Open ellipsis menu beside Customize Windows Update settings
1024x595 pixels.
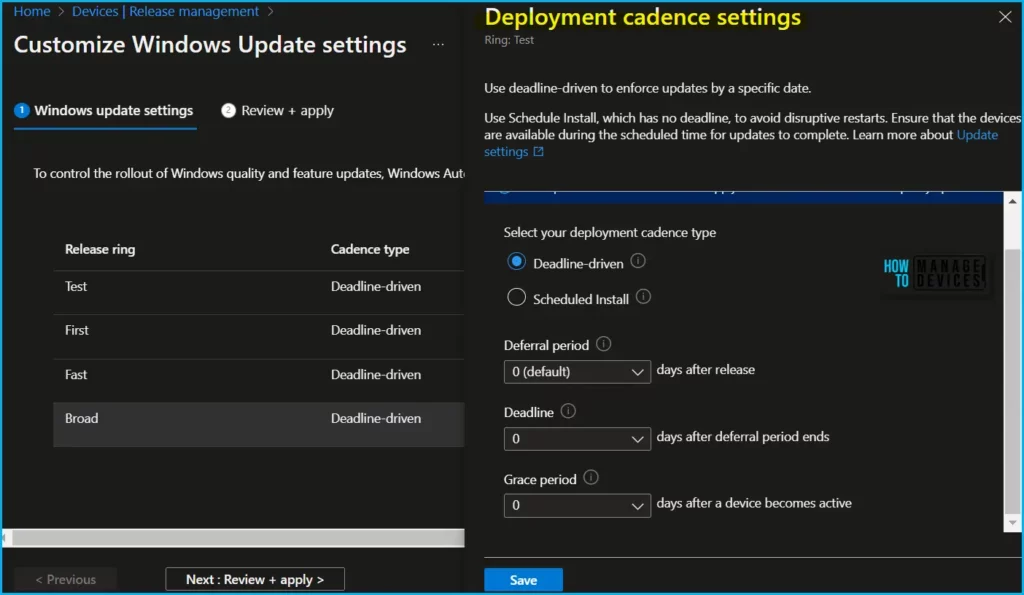tap(438, 44)
